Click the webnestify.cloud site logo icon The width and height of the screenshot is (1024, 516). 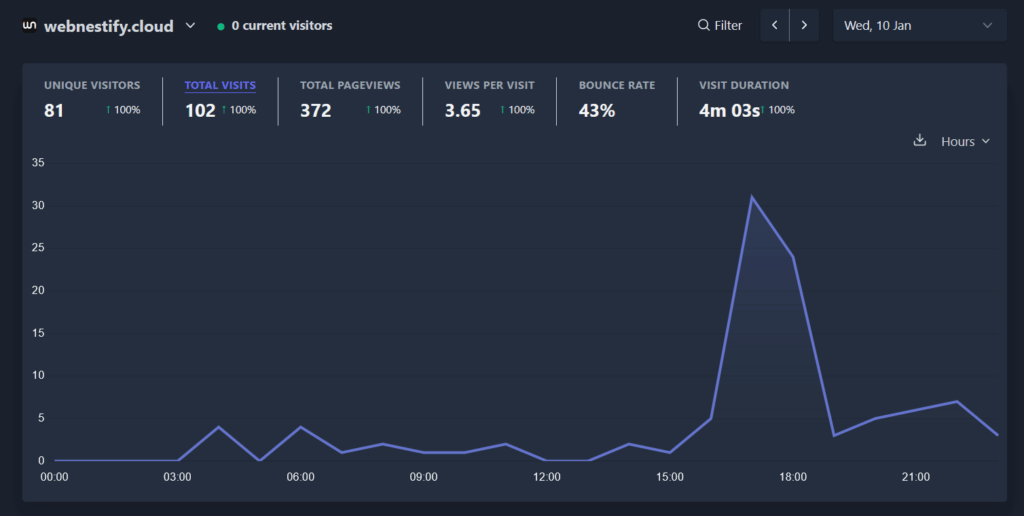pyautogui.click(x=30, y=26)
